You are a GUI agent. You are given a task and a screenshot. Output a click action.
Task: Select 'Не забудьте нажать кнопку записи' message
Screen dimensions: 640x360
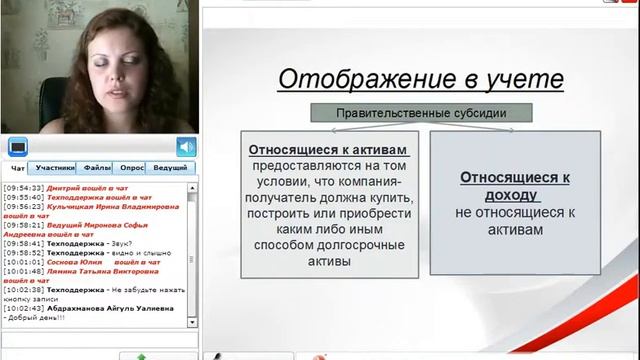[94, 294]
